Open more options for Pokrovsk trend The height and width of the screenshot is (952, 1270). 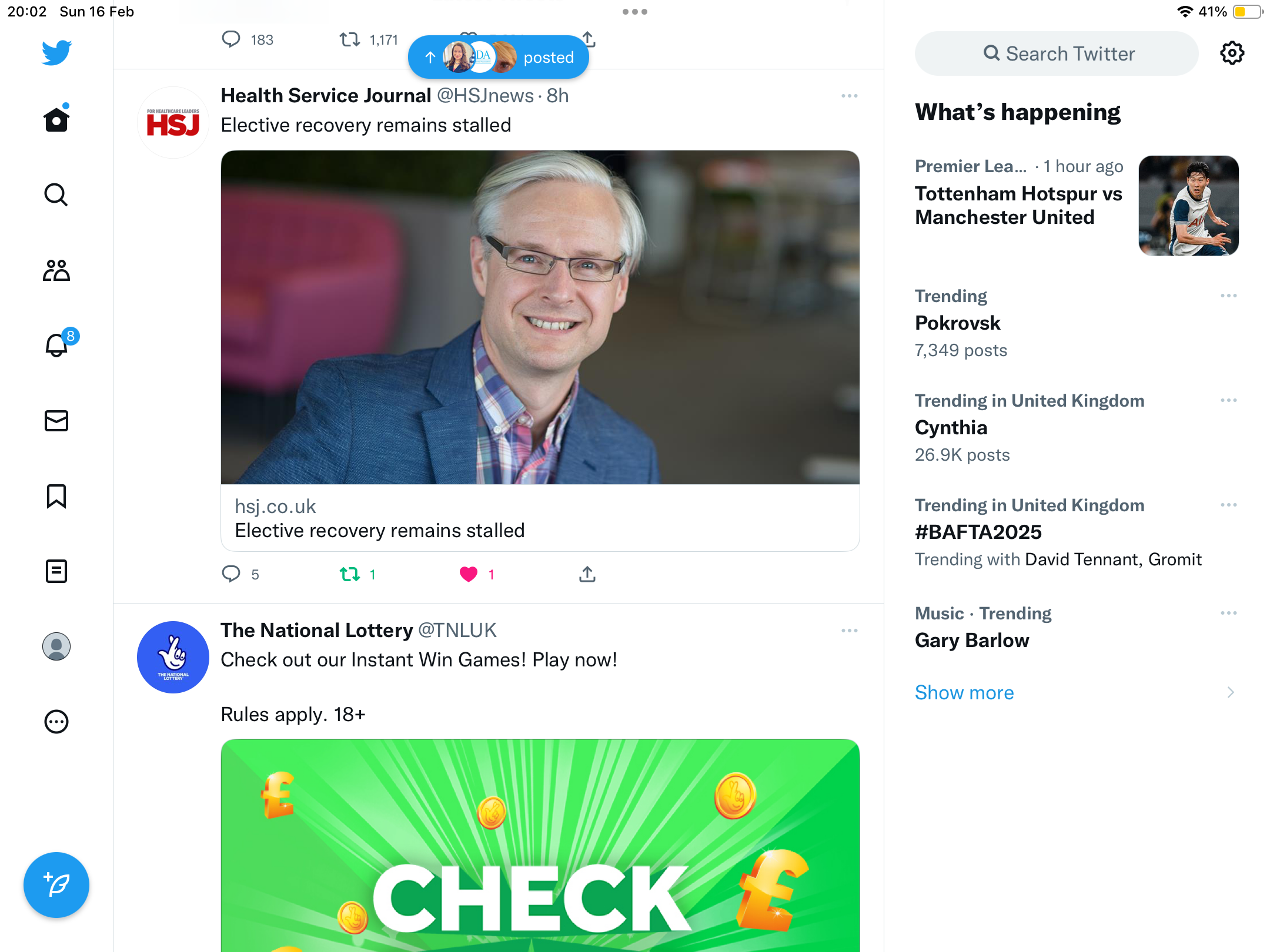tap(1228, 296)
